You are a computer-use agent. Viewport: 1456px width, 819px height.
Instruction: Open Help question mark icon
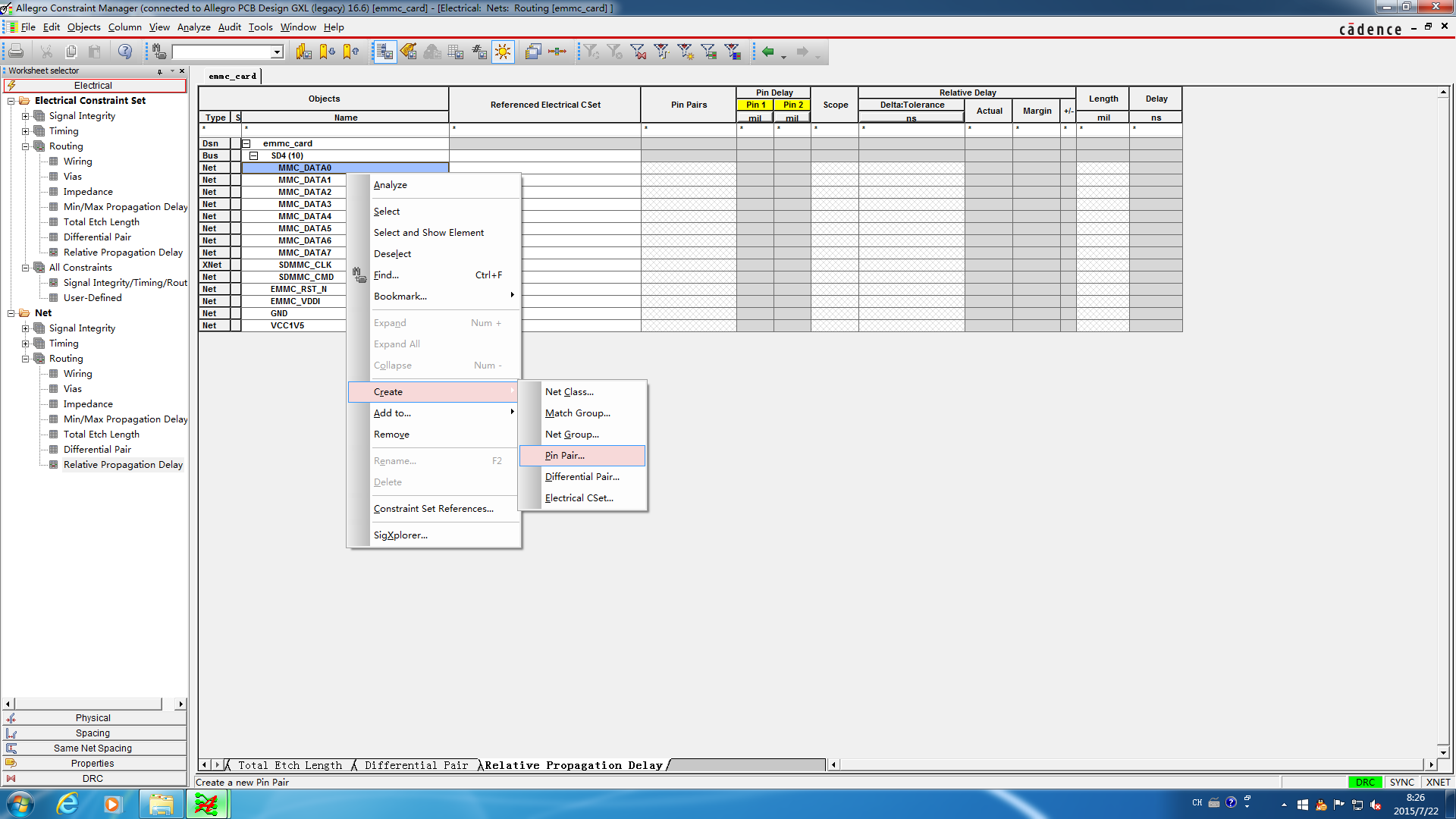tap(125, 52)
